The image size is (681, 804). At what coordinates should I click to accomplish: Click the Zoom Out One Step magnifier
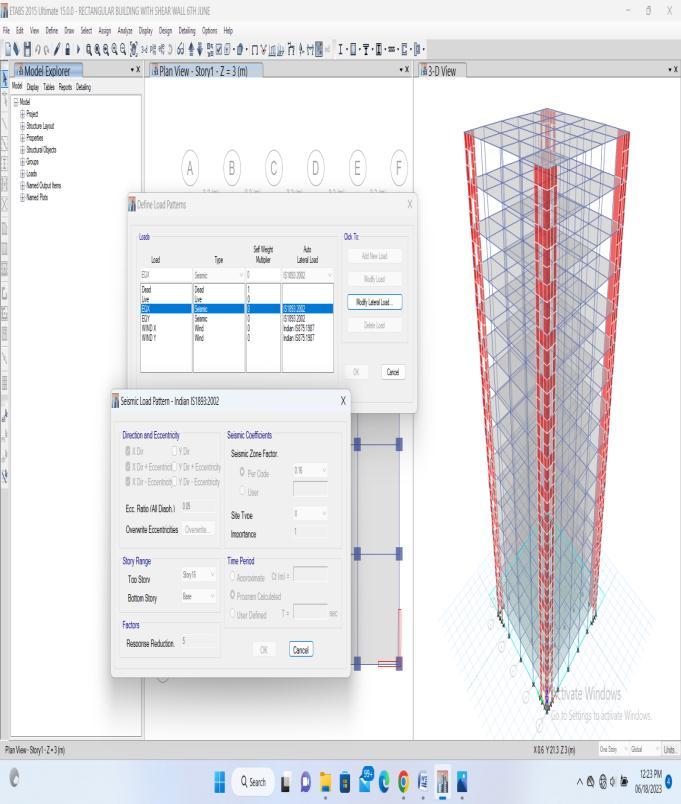click(x=123, y=50)
